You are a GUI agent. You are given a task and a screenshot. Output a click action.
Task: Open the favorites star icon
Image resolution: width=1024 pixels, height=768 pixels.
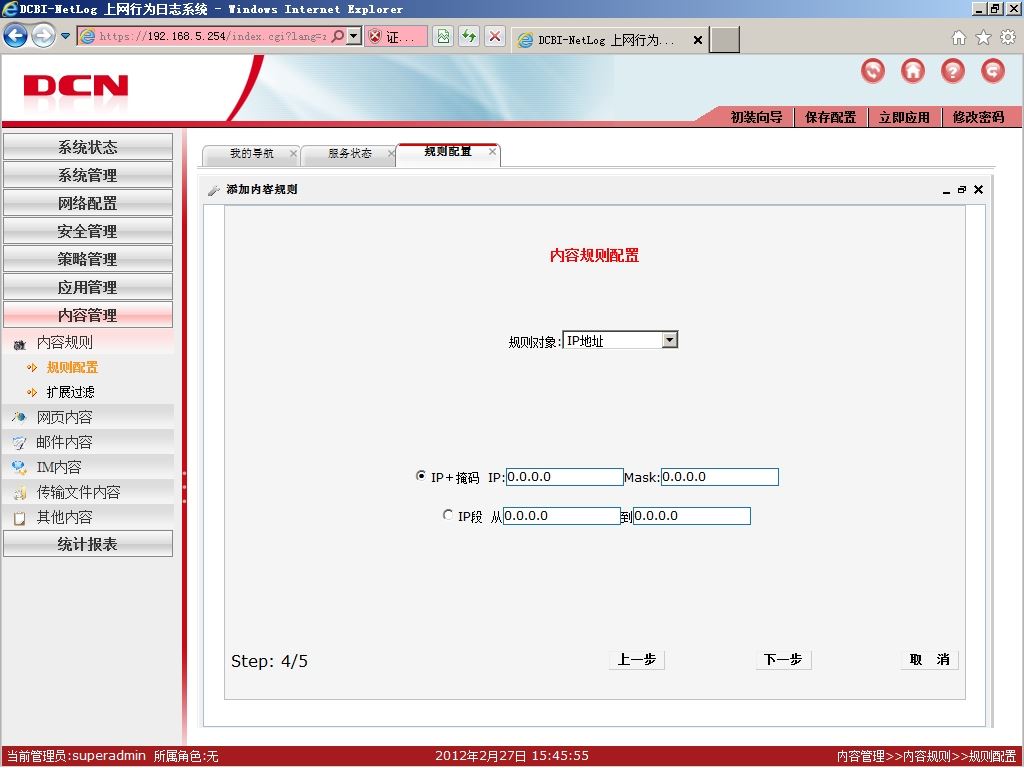[984, 37]
